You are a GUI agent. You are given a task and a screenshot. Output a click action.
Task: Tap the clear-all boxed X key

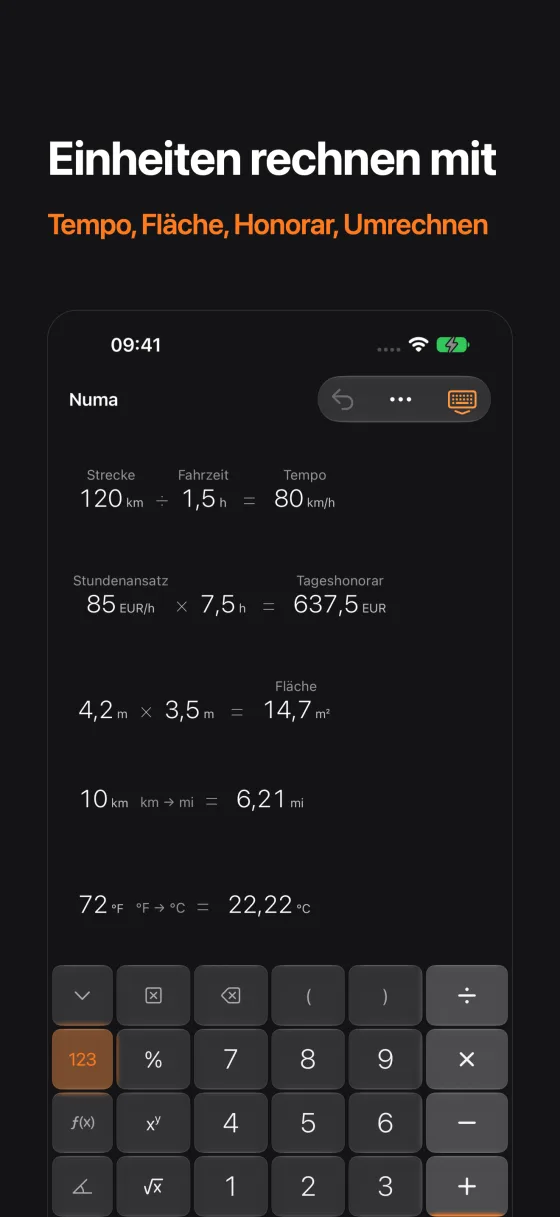[153, 995]
